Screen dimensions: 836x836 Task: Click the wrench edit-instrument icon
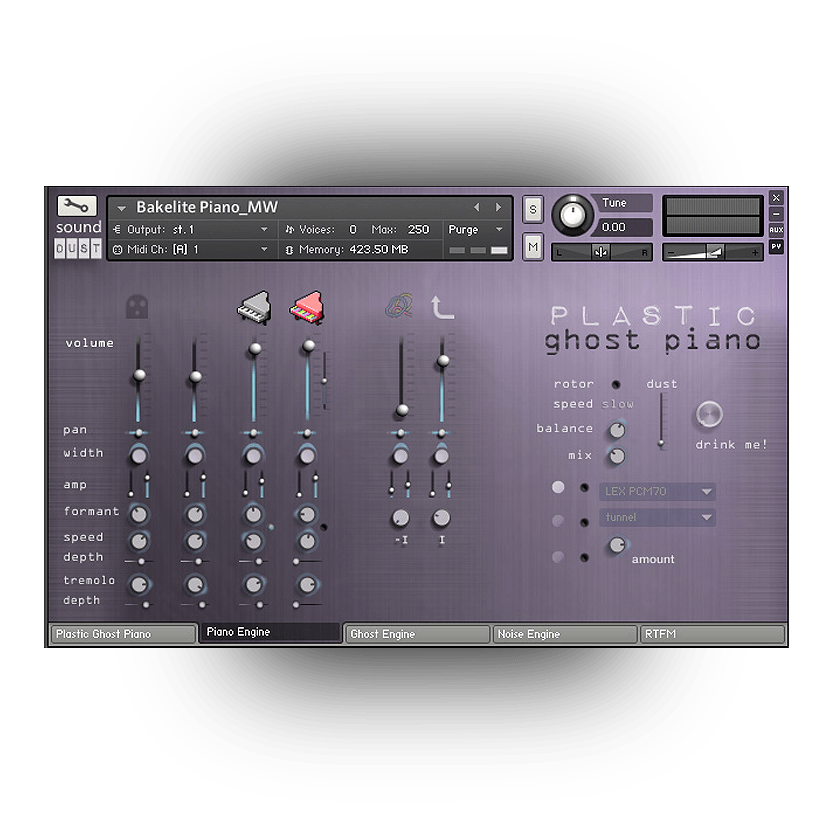pos(77,206)
